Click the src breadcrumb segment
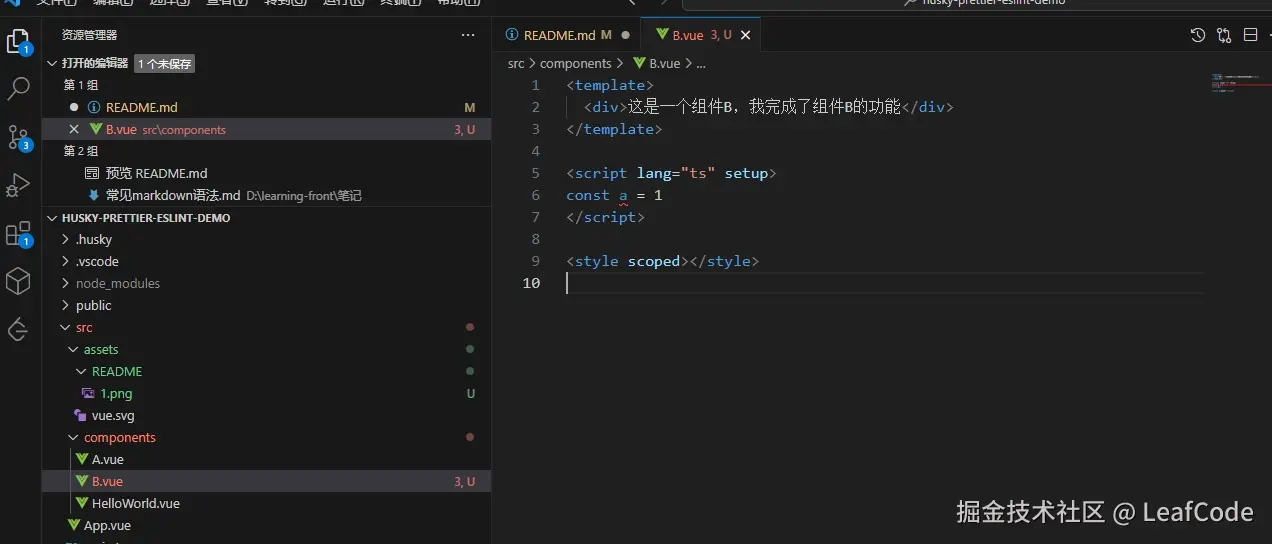The width and height of the screenshot is (1272, 544). click(x=516, y=63)
